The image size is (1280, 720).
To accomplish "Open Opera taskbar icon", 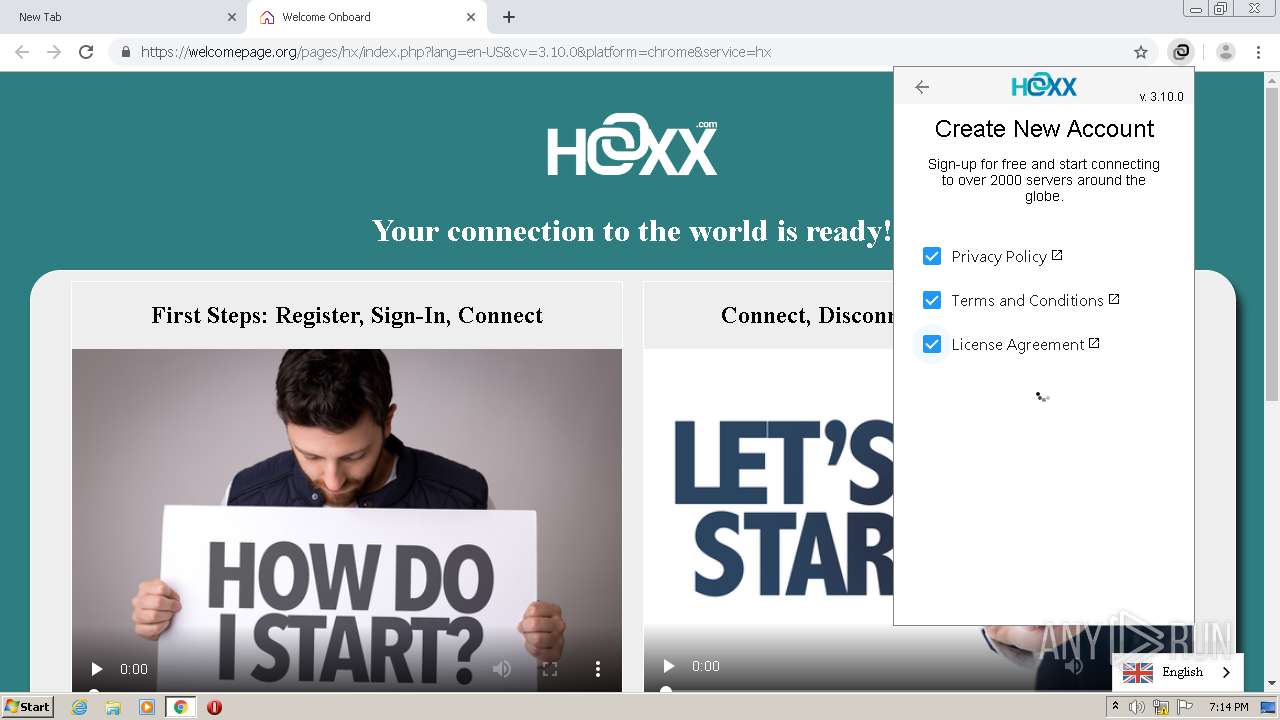I will point(214,707).
